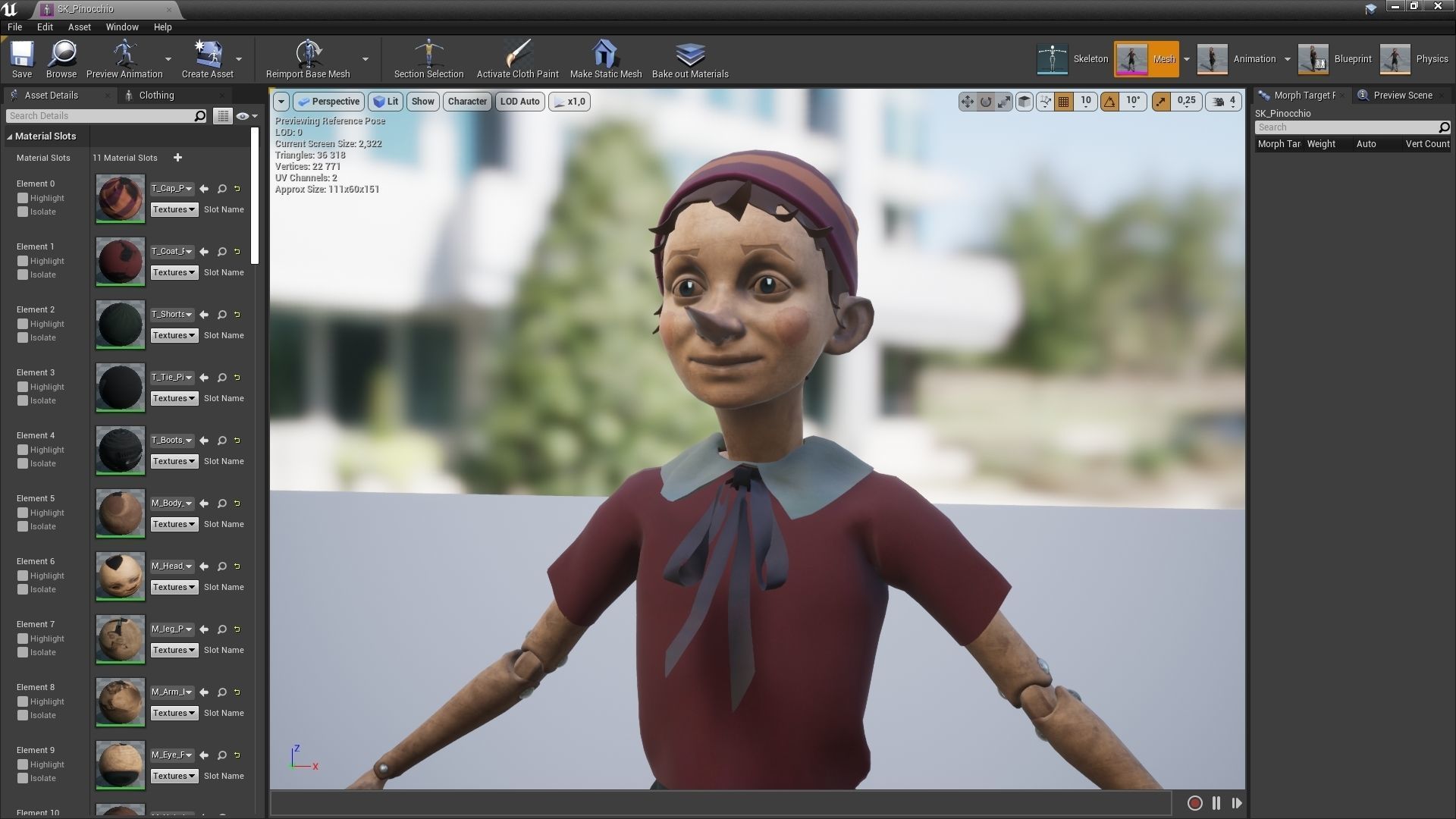The height and width of the screenshot is (819, 1456).
Task: Add a new material slot
Action: [x=177, y=158]
